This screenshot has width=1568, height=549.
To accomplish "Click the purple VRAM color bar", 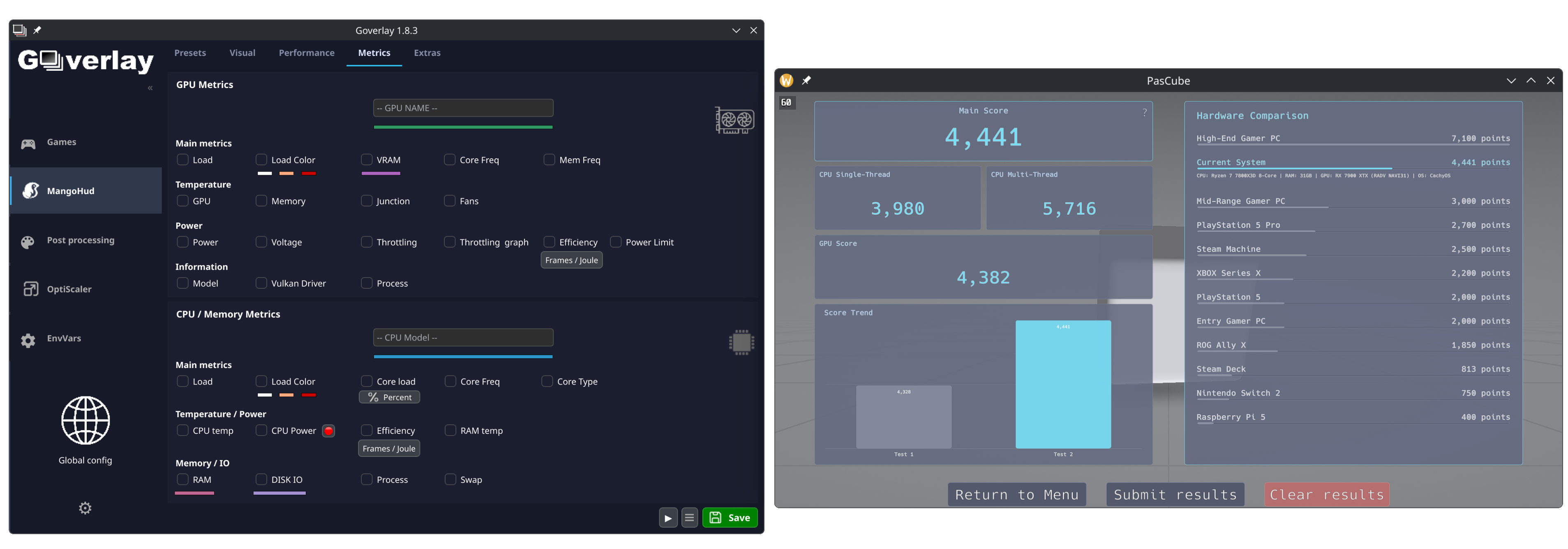I will coord(381,174).
